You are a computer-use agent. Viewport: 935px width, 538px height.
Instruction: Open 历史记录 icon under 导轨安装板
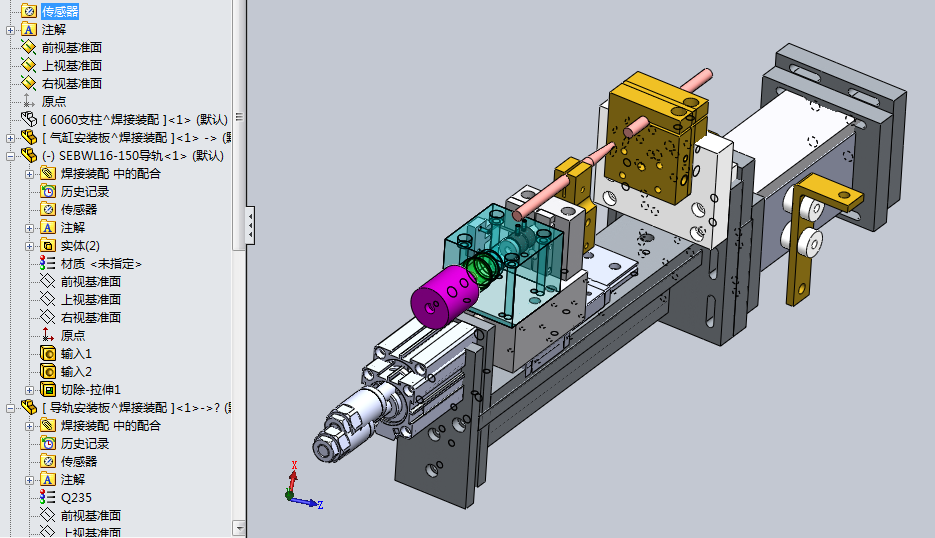coord(48,443)
